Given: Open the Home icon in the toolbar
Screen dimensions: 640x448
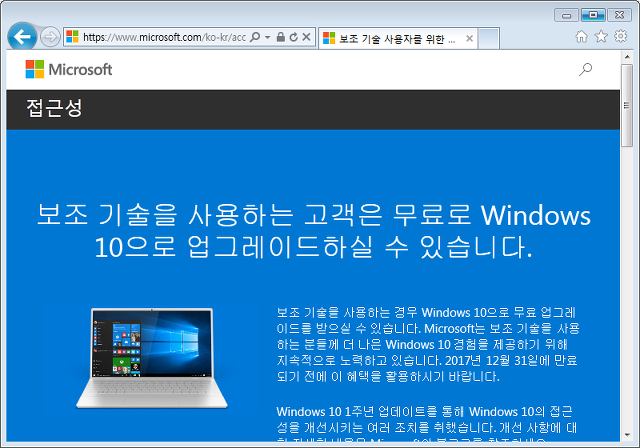Looking at the screenshot, I should (581, 36).
